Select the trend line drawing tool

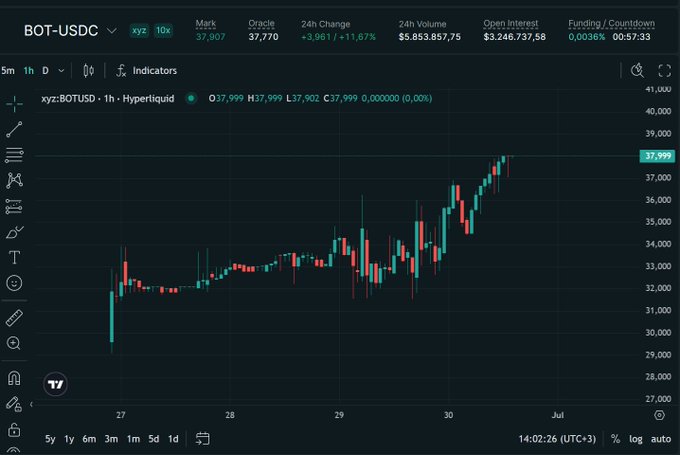14,130
